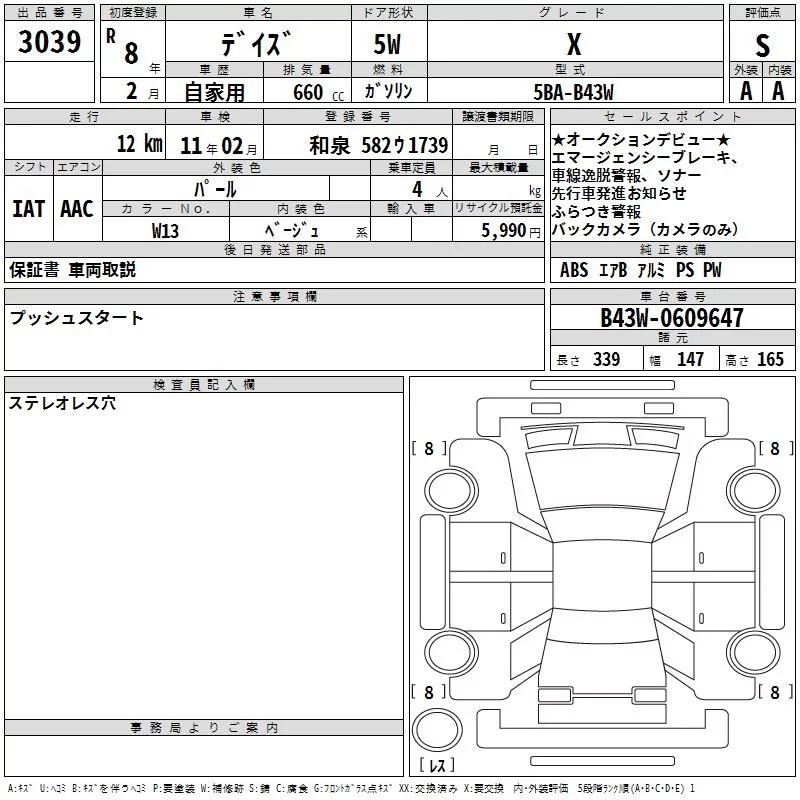Image resolution: width=800 pixels, height=800 pixels.
Task: Click the chassis number B43W-0609647
Action: [672, 317]
